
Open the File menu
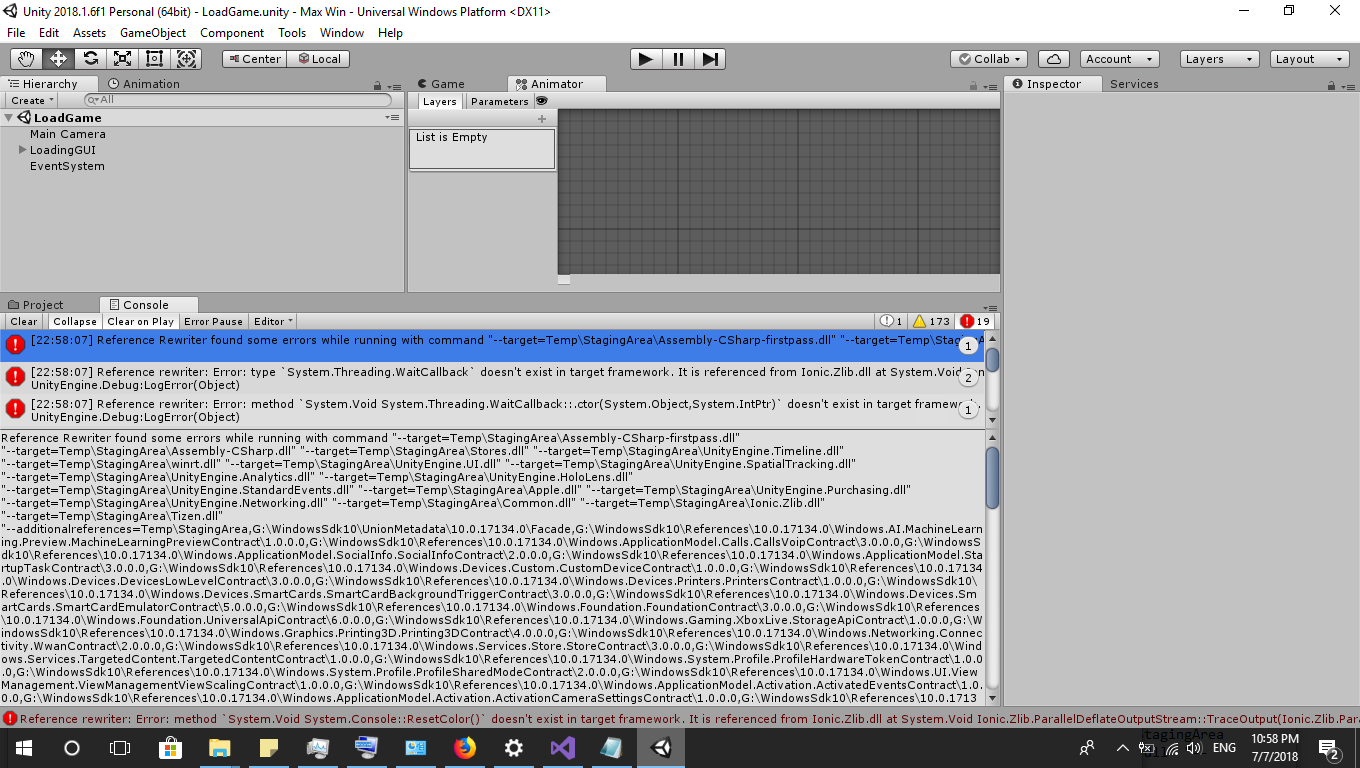(x=16, y=33)
